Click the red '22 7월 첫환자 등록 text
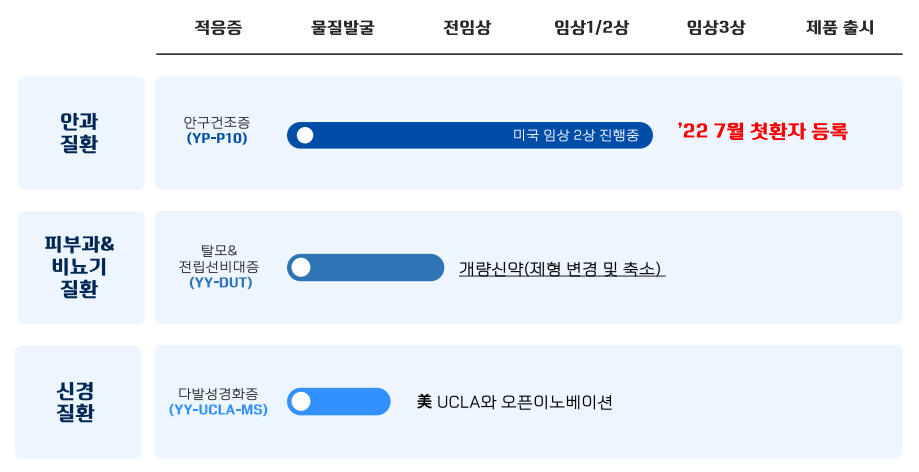 click(763, 131)
